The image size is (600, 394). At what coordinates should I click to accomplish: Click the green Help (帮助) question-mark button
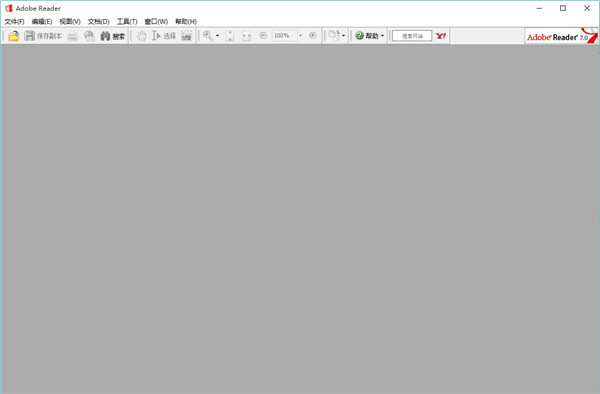click(367, 36)
